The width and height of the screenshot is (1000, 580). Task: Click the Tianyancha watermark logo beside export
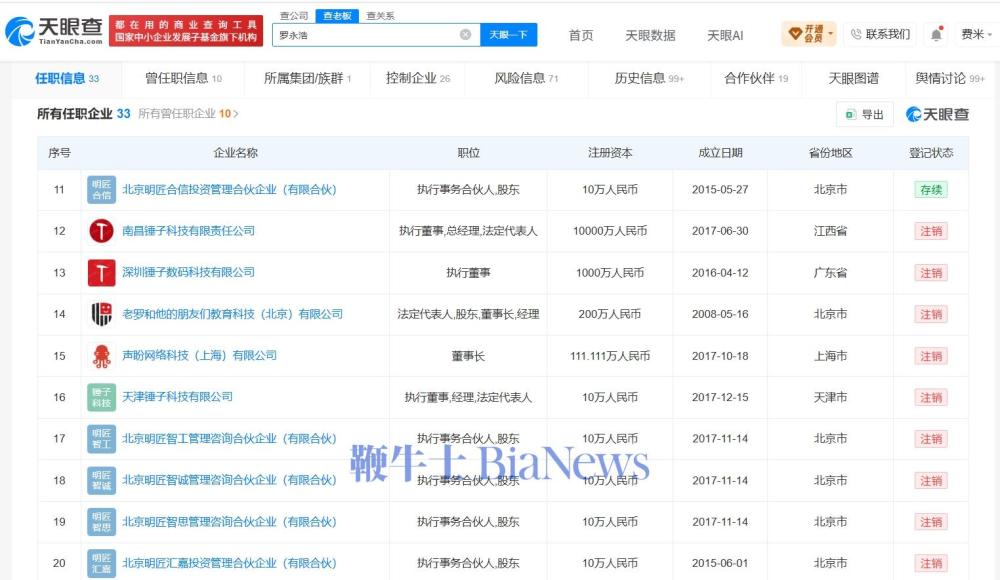[938, 114]
